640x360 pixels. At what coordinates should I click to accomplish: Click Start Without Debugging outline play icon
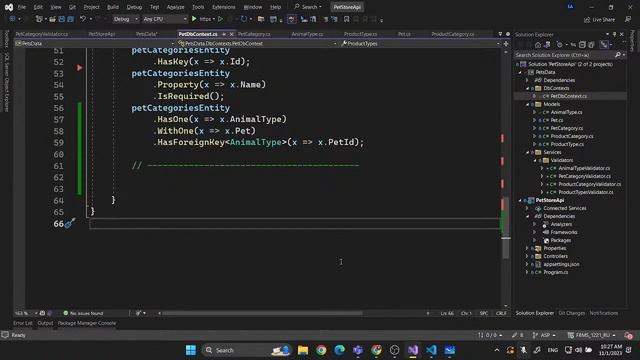(x=220, y=19)
